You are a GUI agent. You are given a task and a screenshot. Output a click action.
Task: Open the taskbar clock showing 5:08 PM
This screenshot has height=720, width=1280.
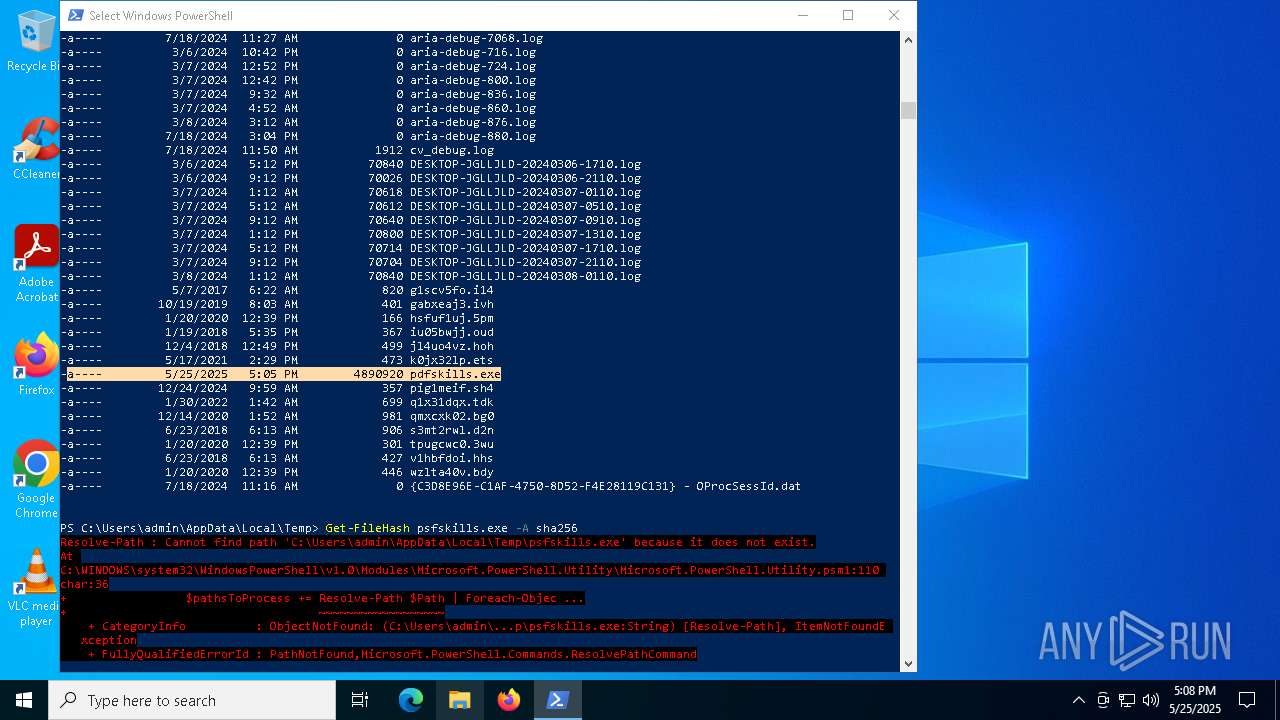[x=1196, y=700]
